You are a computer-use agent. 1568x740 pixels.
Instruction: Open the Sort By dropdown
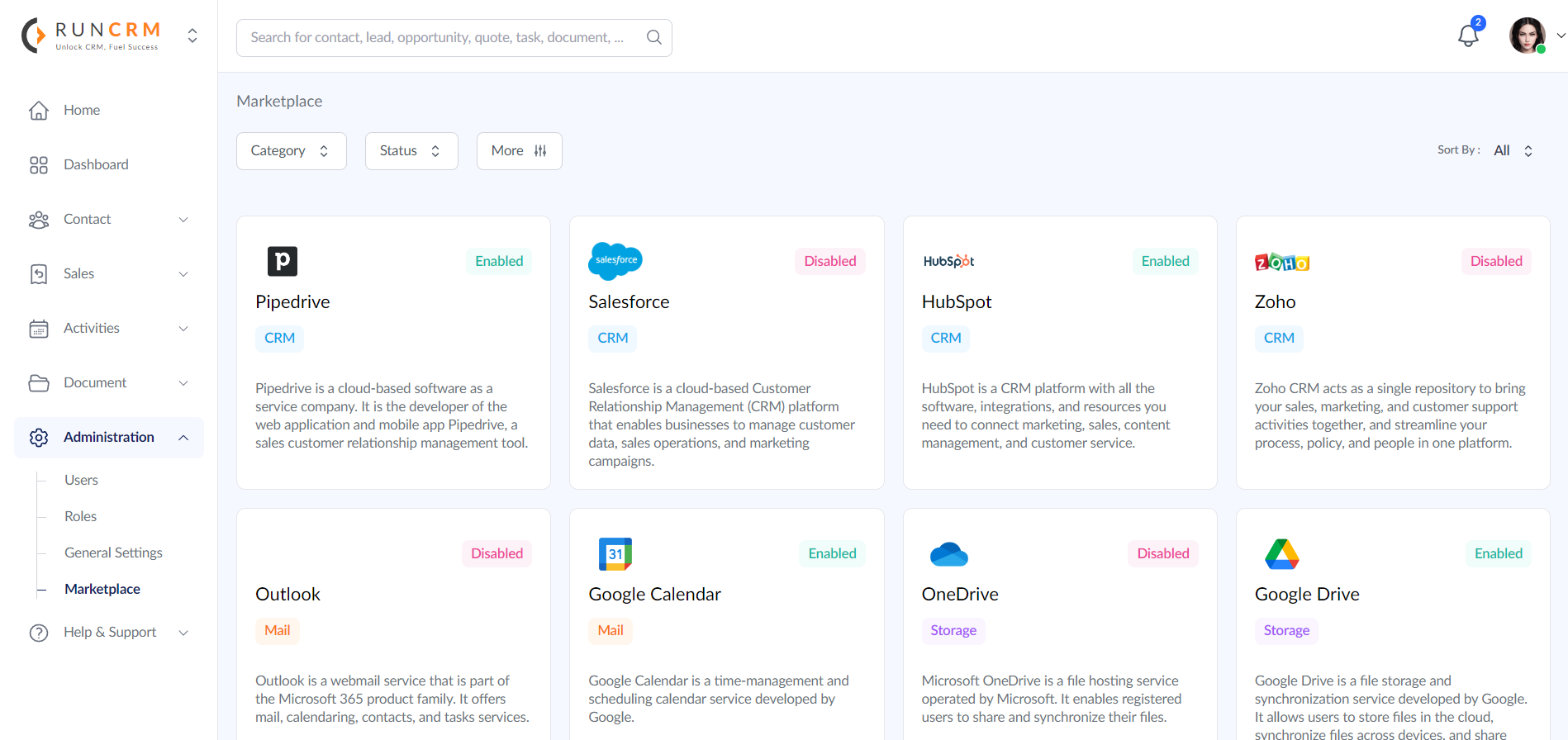click(x=1513, y=151)
